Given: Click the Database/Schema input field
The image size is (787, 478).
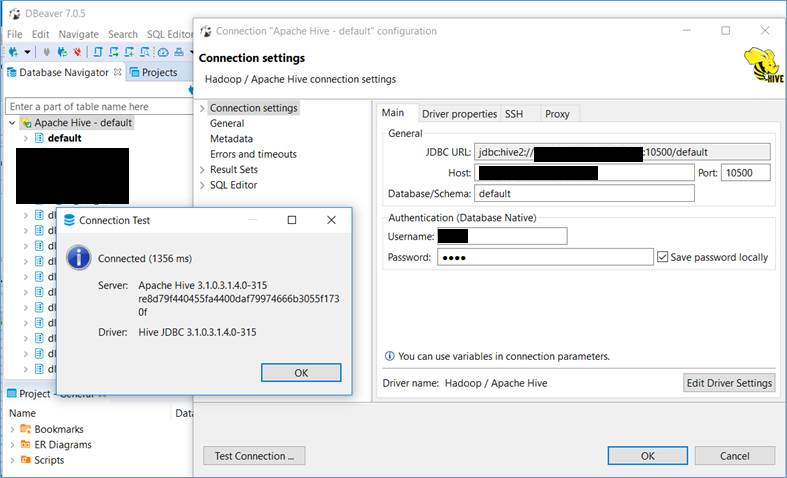Looking at the screenshot, I should 584,194.
